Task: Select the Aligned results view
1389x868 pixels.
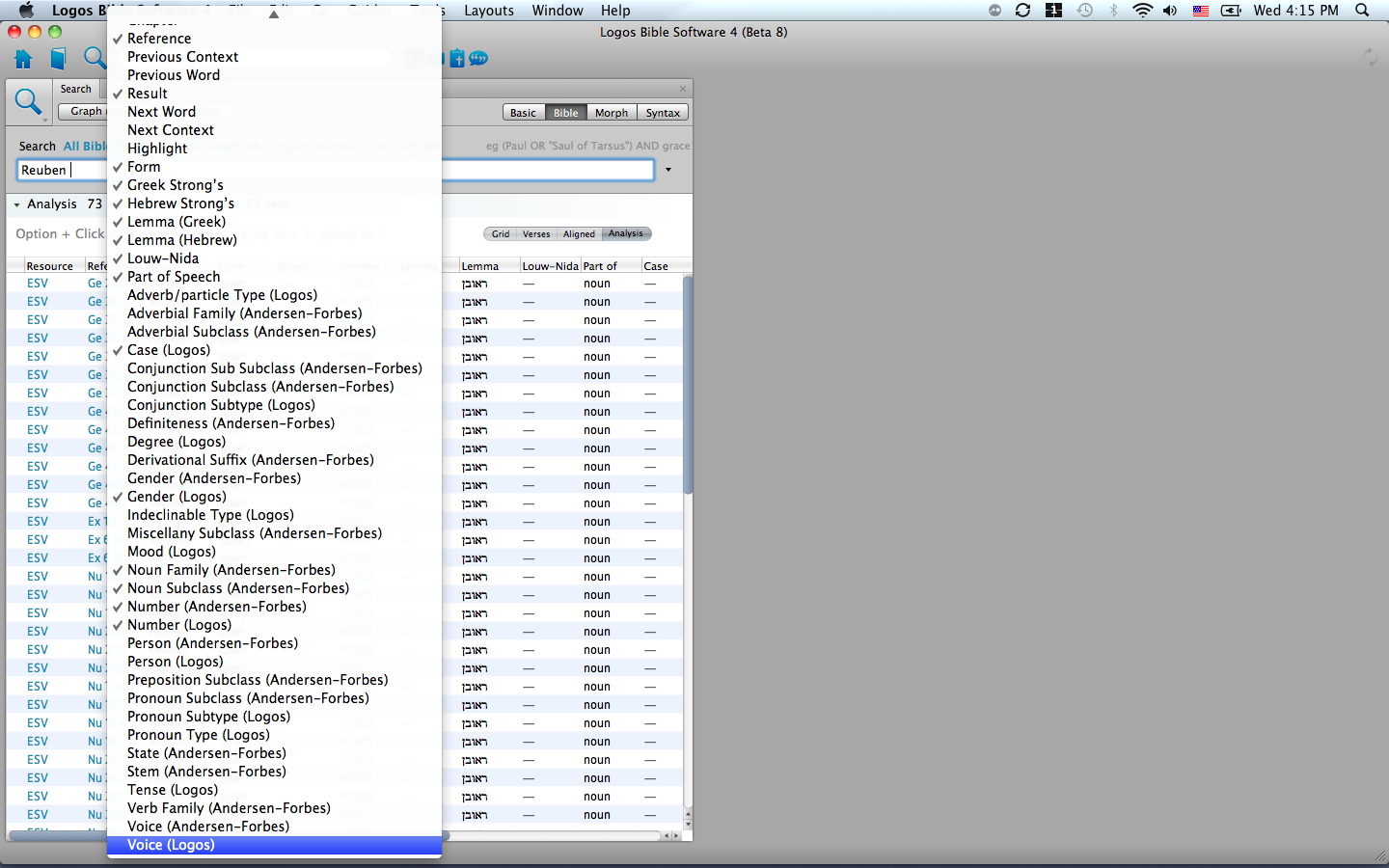Action: point(579,234)
